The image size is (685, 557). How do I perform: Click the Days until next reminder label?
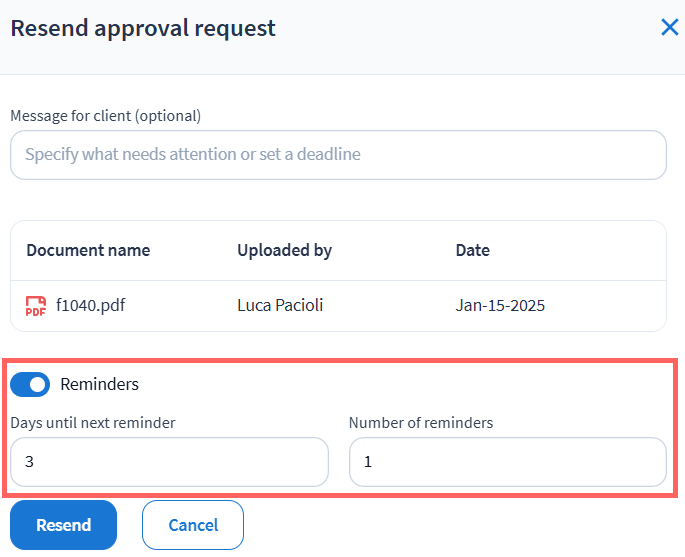pos(93,423)
